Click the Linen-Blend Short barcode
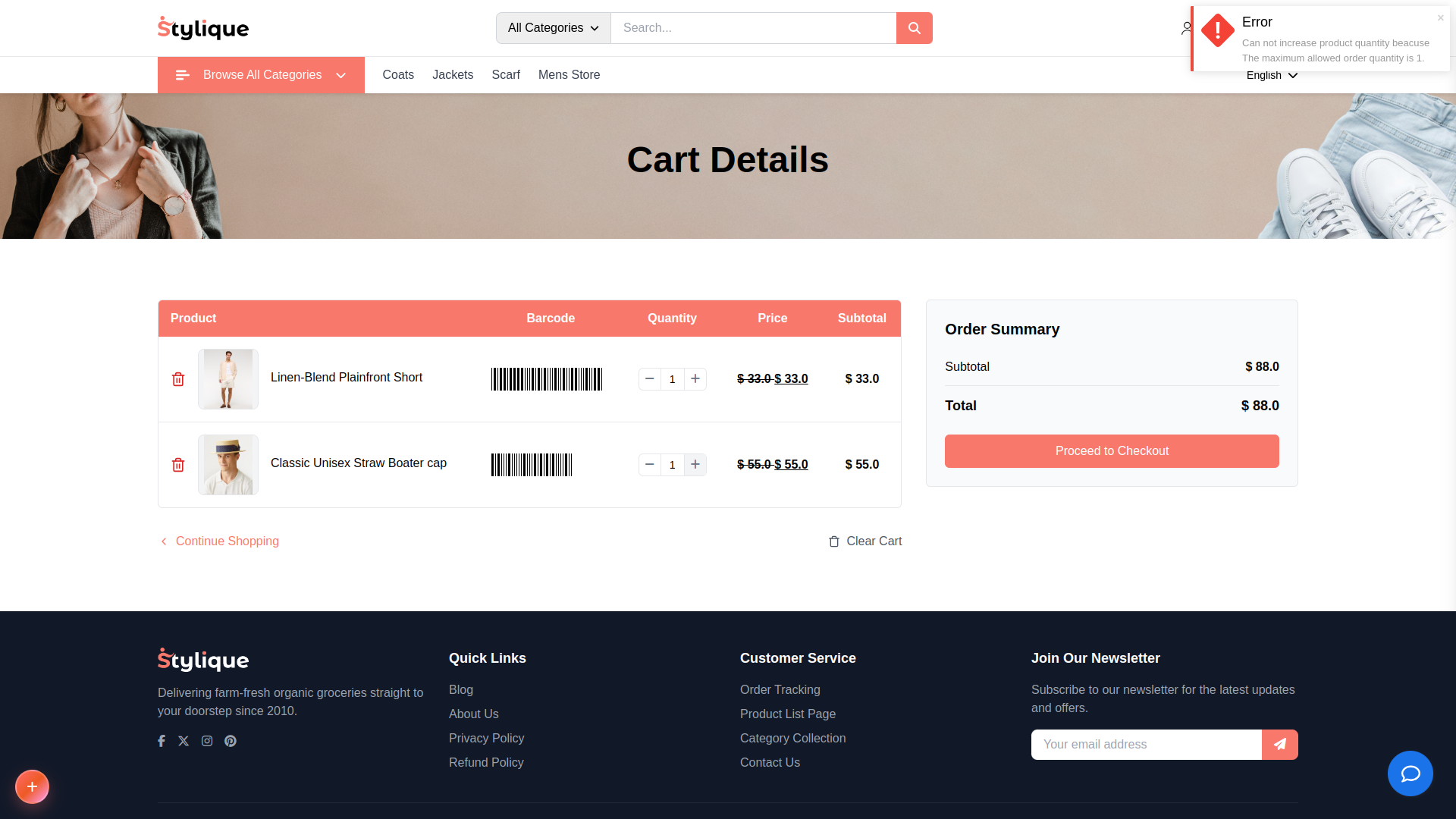Image resolution: width=1456 pixels, height=819 pixels. tap(547, 379)
